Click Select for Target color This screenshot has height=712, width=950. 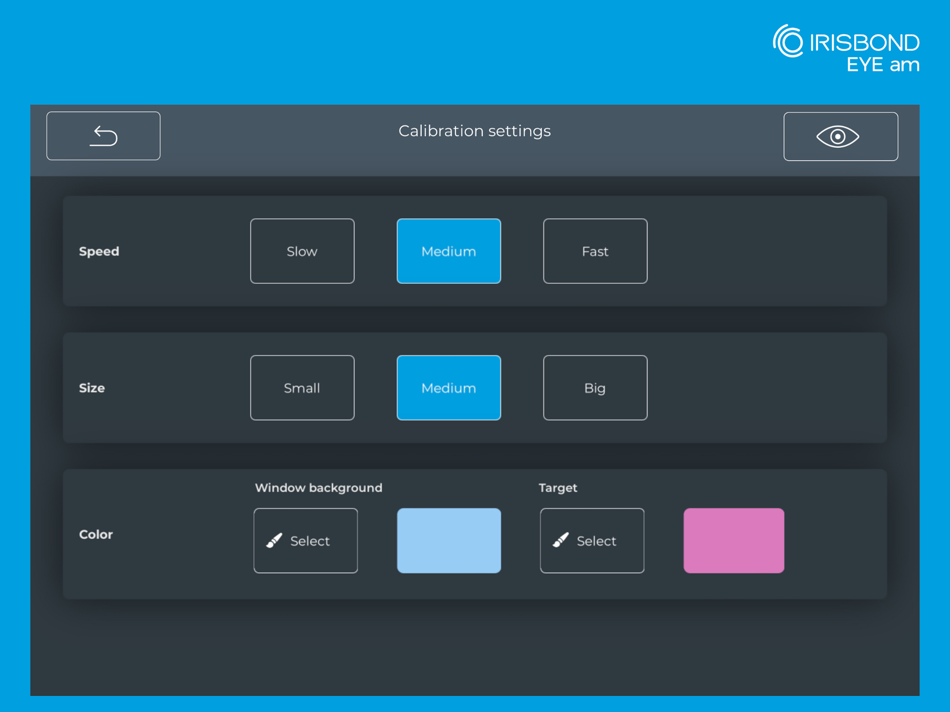592,541
